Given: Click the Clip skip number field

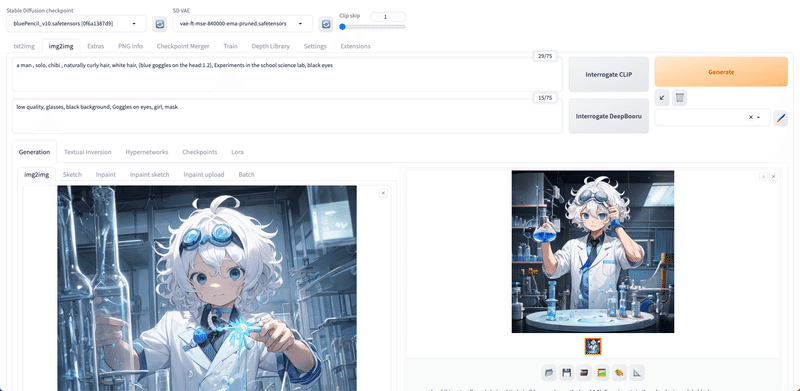Looking at the screenshot, I should pyautogui.click(x=388, y=17).
